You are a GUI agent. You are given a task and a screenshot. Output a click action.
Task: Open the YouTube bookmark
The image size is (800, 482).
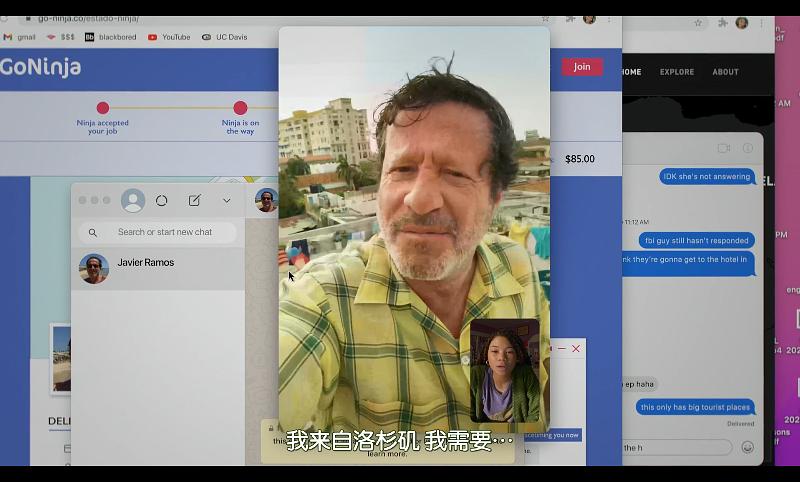pyautogui.click(x=169, y=37)
